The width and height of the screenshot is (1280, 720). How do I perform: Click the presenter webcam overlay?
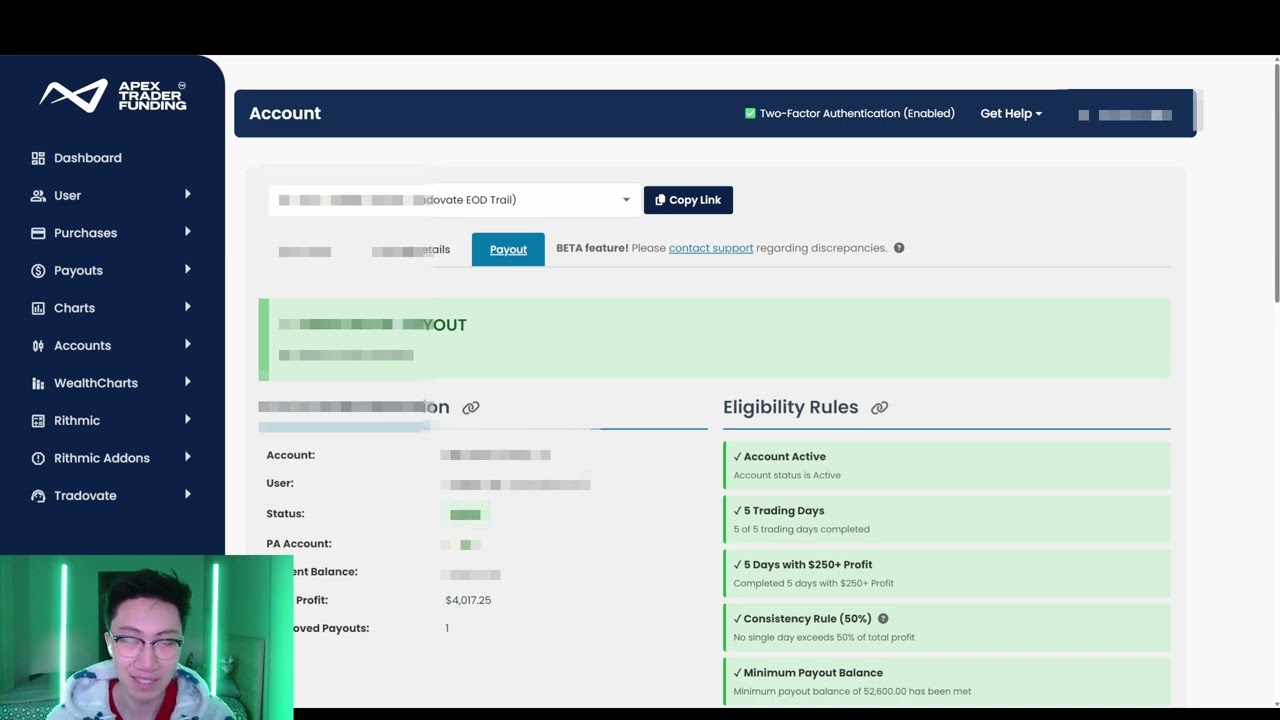pyautogui.click(x=146, y=638)
